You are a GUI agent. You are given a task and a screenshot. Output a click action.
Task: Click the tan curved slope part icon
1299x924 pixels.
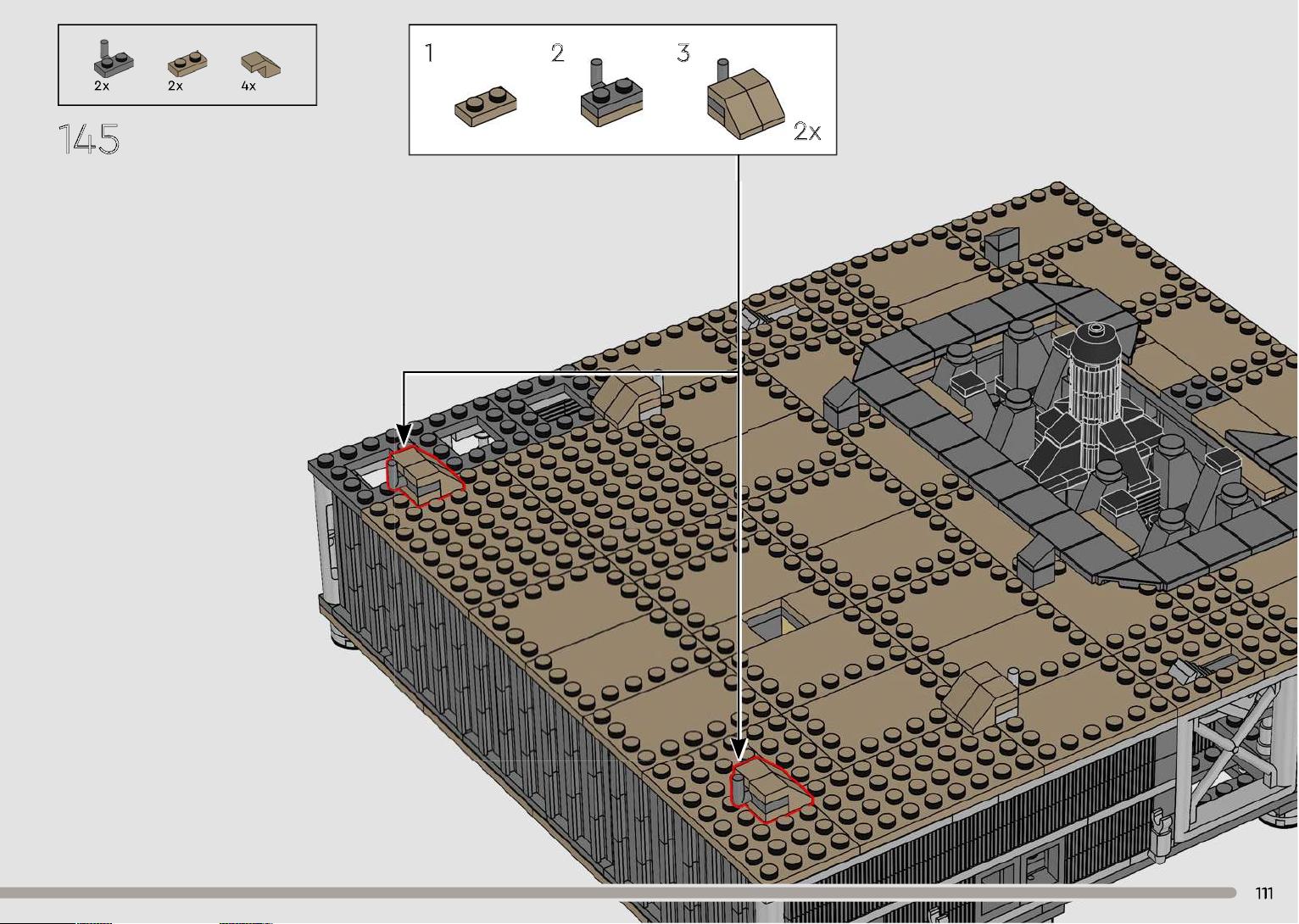pyautogui.click(x=260, y=64)
